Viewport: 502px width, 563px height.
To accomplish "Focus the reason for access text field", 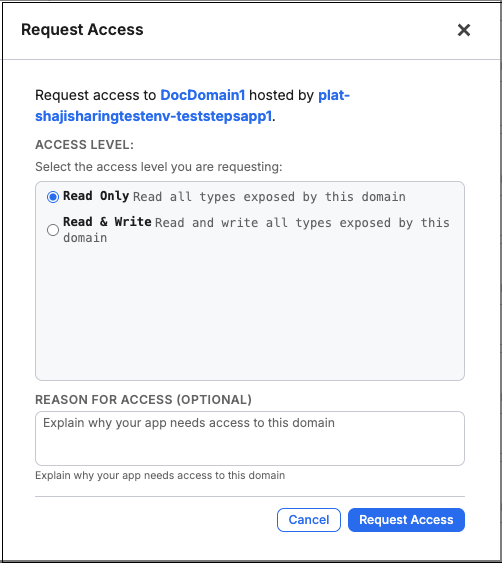I will coord(250,438).
